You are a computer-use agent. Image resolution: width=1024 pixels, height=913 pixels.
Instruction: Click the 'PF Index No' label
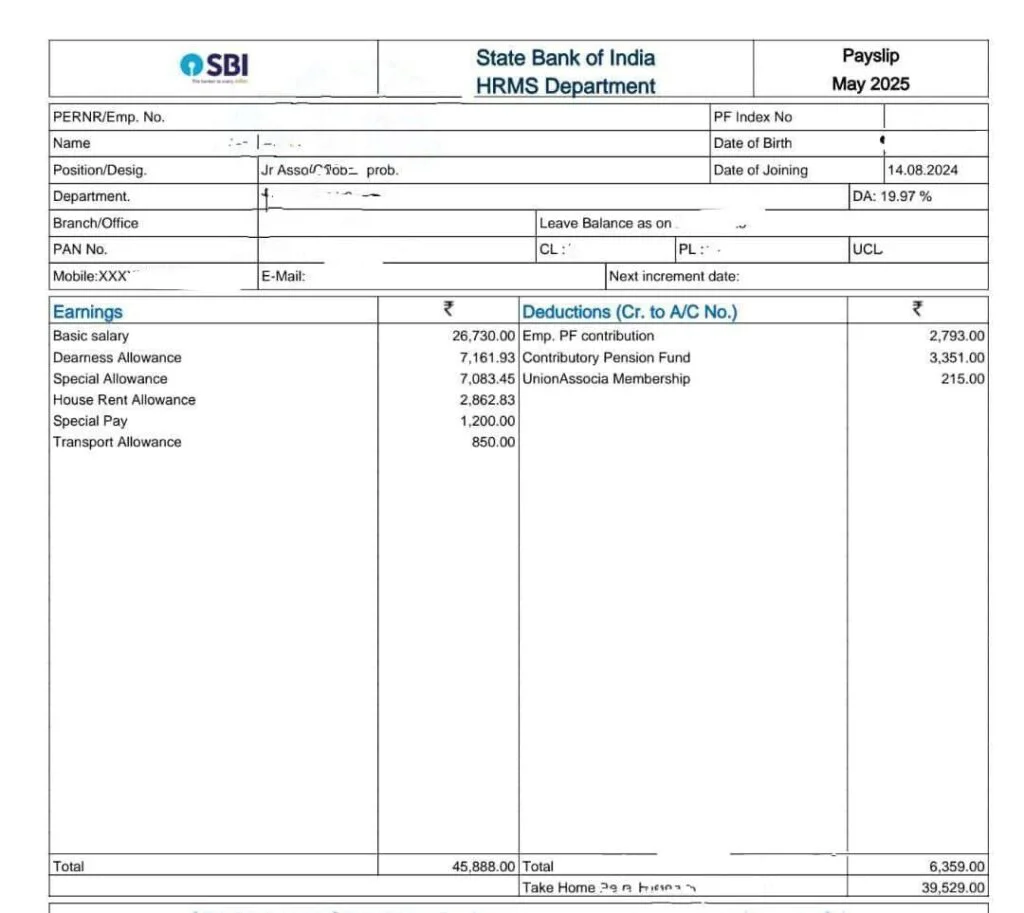(752, 117)
